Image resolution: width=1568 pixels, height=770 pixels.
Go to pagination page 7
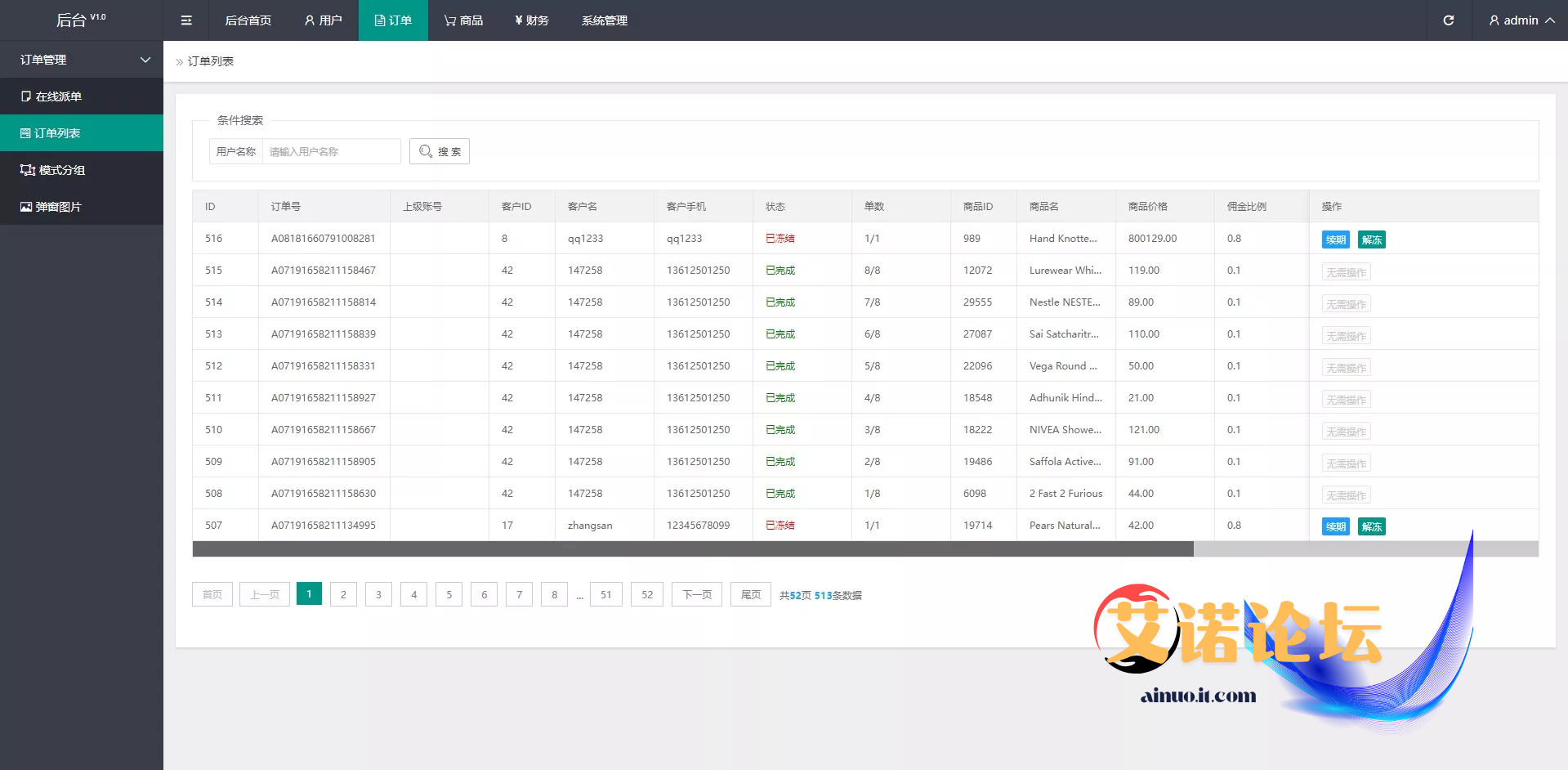coord(519,594)
